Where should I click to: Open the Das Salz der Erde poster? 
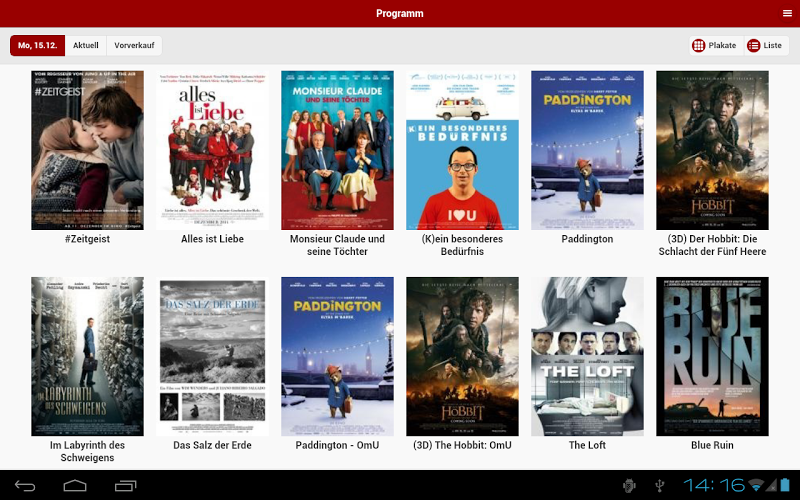[212, 356]
